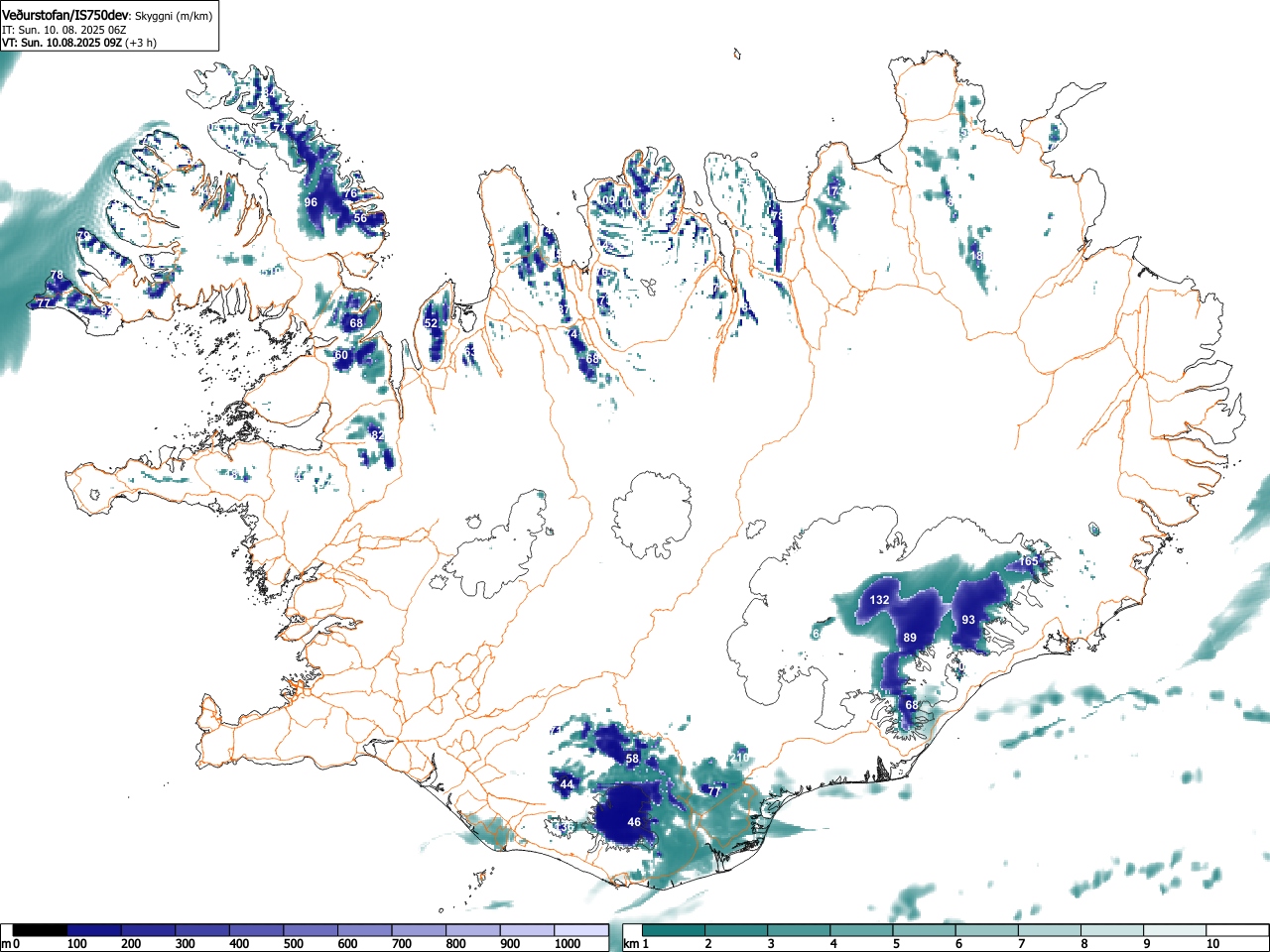The image size is (1270, 952).
Task: Click the '900' label on the metre scale
Action: point(510,944)
